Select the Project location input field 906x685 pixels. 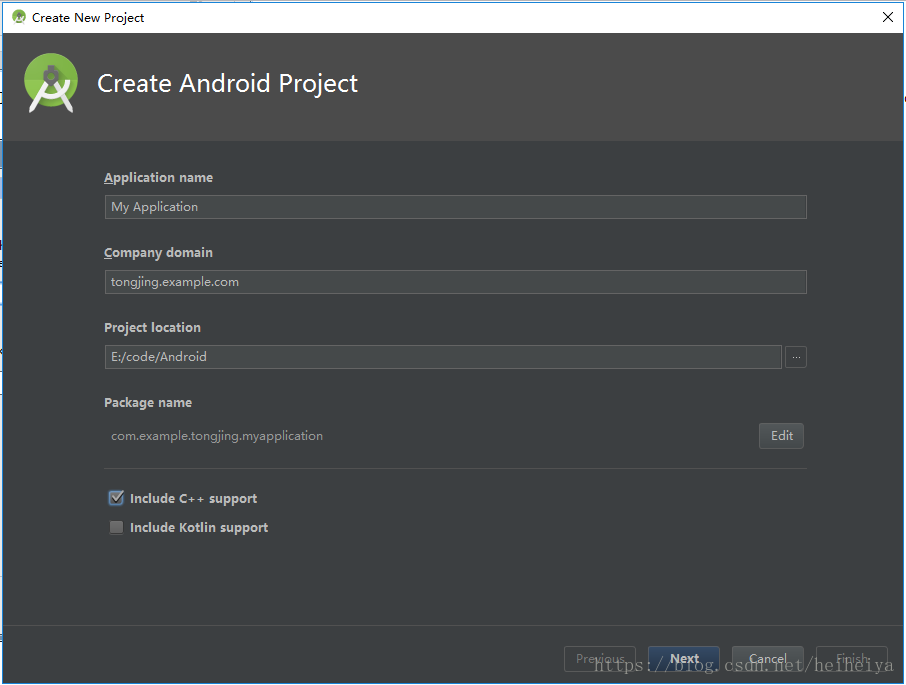(442, 357)
